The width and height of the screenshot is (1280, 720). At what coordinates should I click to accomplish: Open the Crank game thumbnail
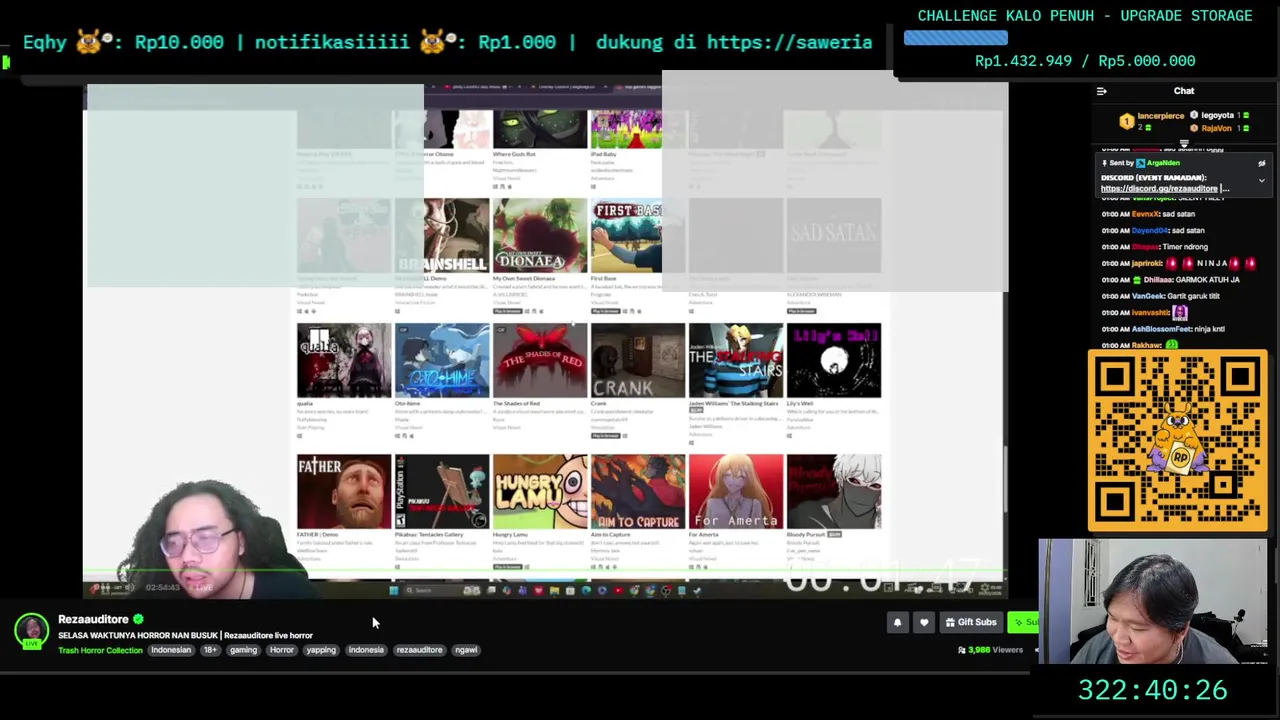637,360
